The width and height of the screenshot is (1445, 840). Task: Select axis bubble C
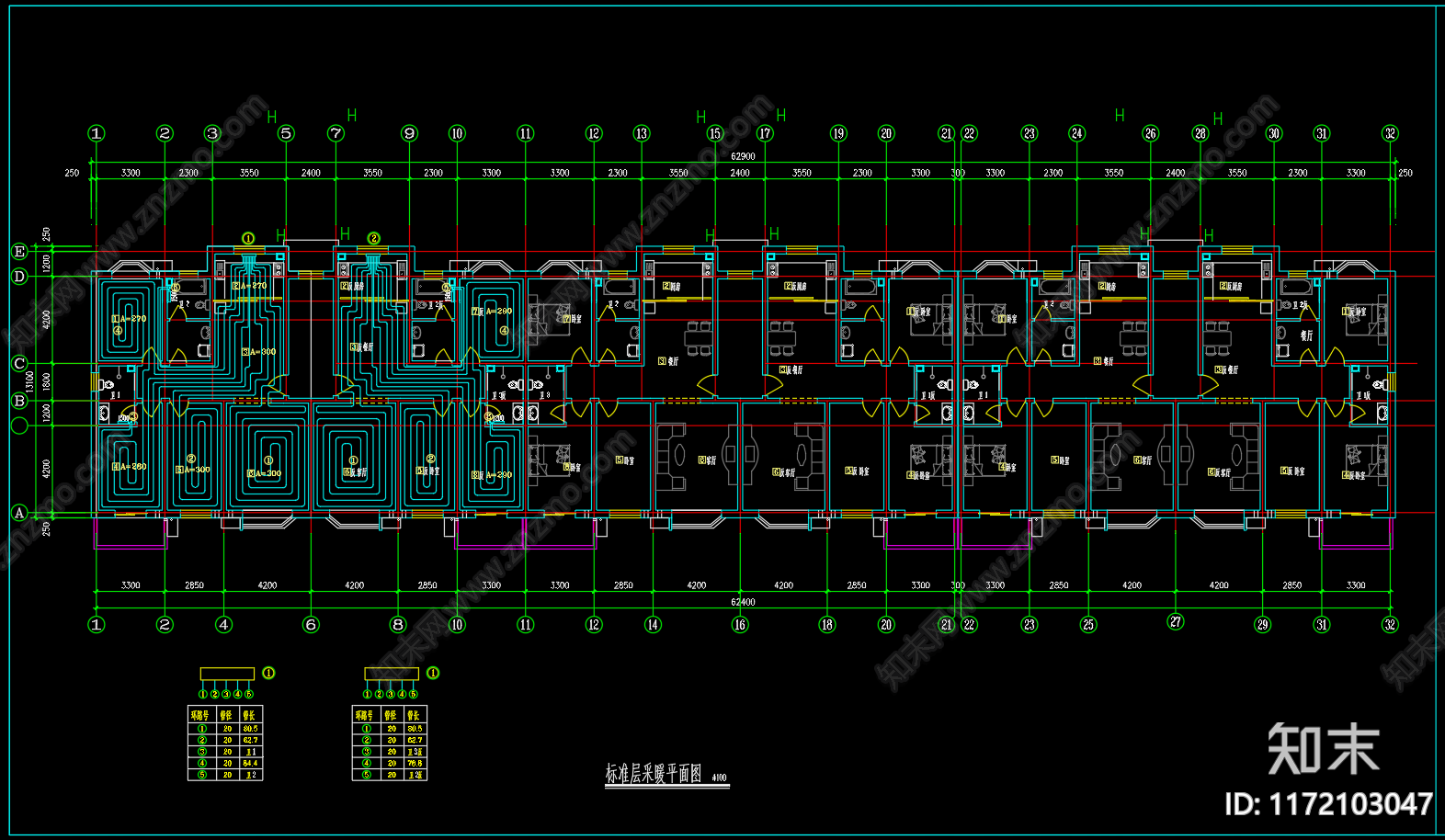[x=19, y=364]
